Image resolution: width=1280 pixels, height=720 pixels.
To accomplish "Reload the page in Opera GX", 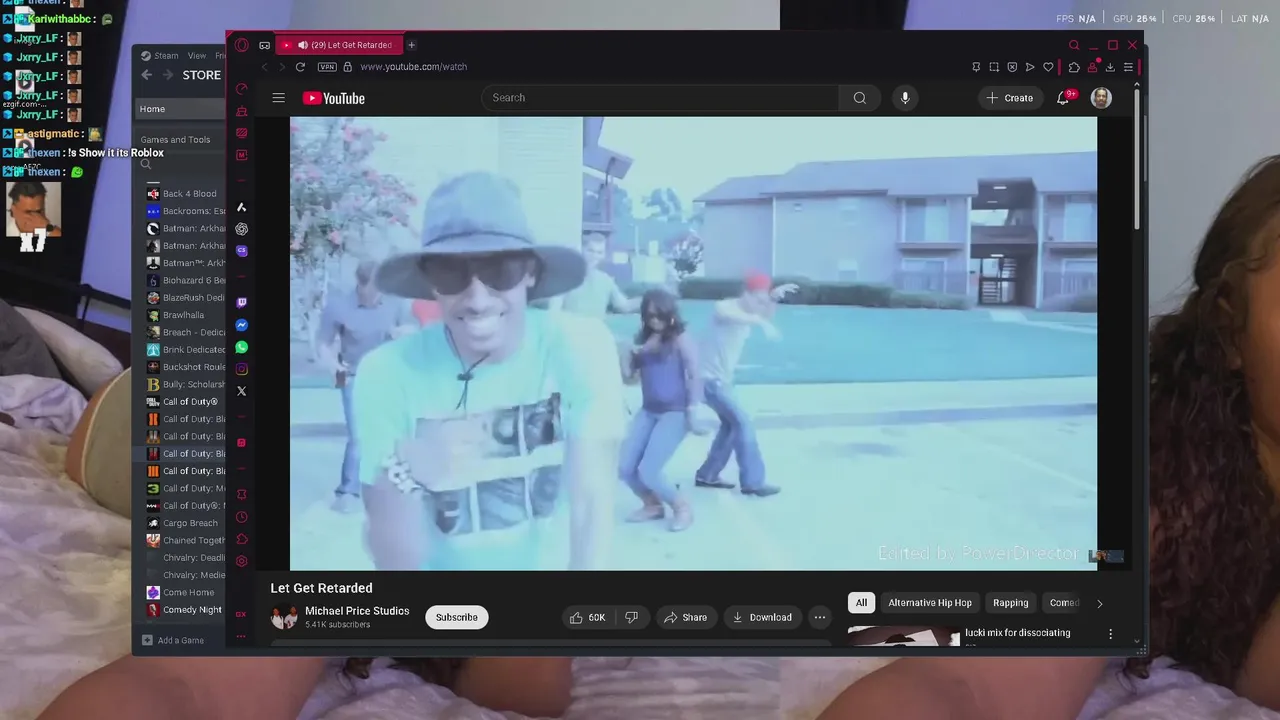I will pos(300,67).
